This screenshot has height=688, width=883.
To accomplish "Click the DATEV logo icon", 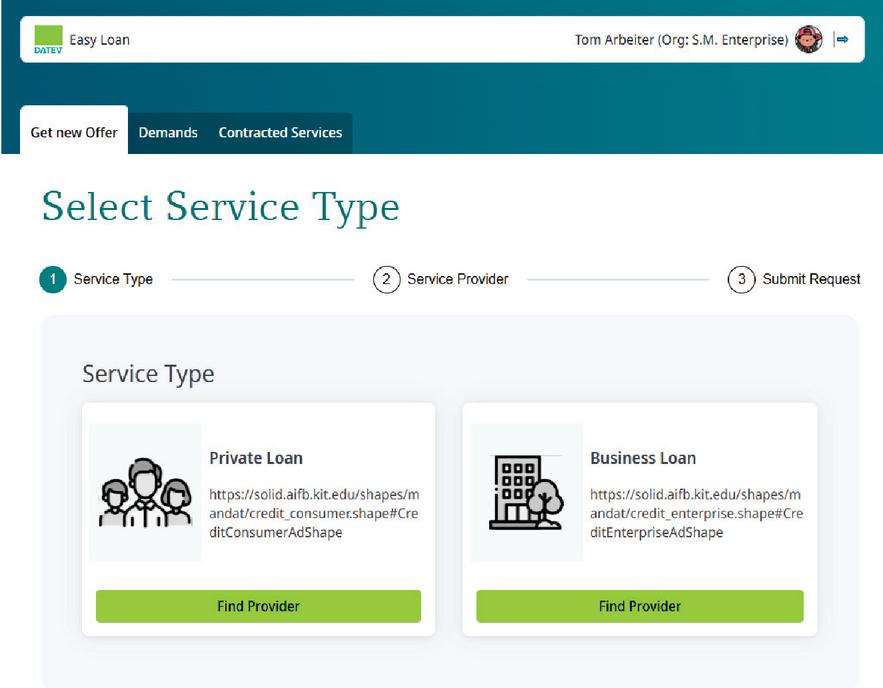I will point(48,40).
